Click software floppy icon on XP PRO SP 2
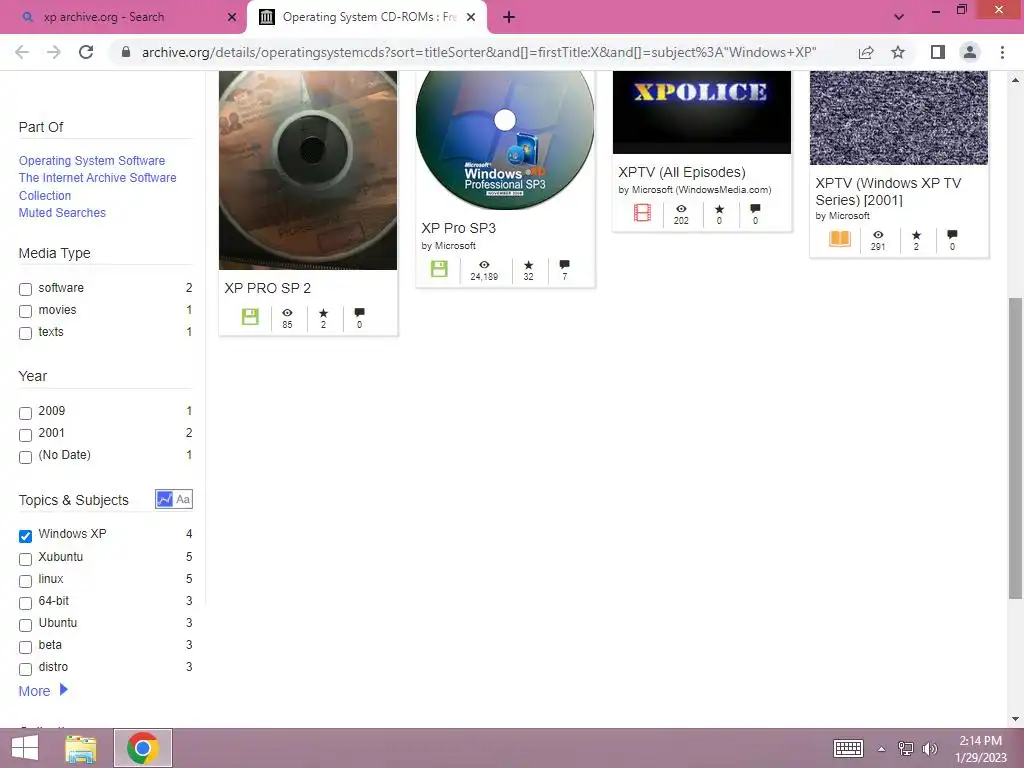 (250, 317)
